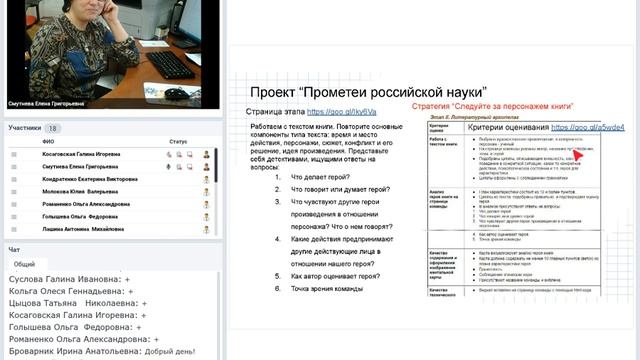Image resolution: width=640 pixels, height=360 pixels.
Task: Click red text Стратегия “Следуйте за персонажем книги”
Action: pyautogui.click(x=493, y=106)
